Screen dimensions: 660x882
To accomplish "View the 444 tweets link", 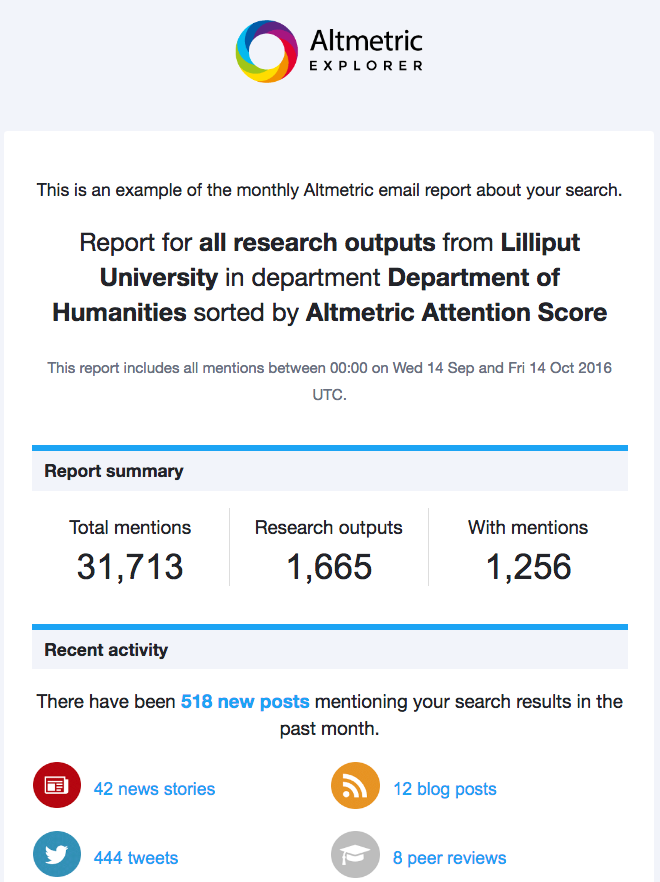I will point(136,858).
